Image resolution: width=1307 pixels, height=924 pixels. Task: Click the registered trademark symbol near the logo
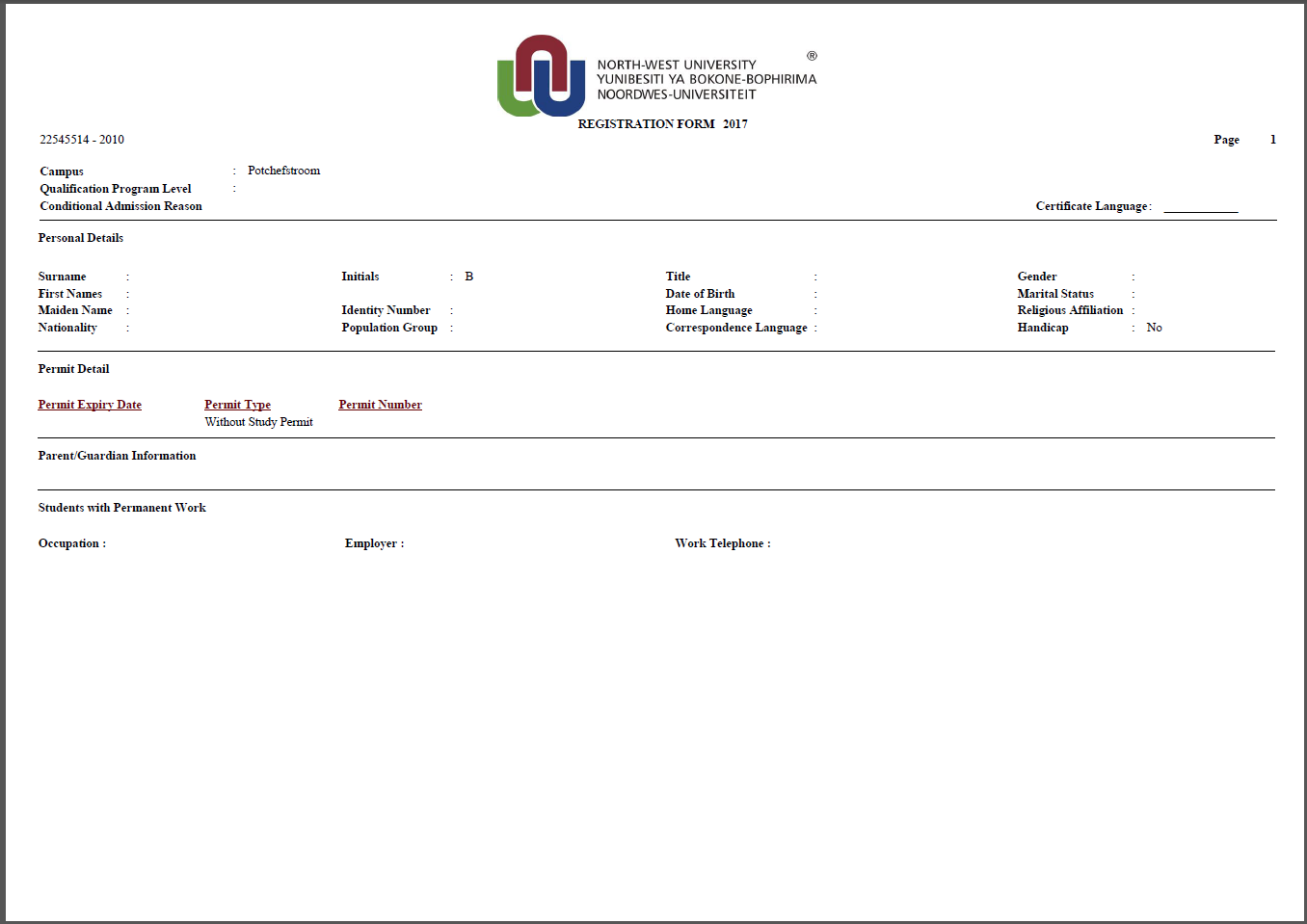[x=811, y=56]
